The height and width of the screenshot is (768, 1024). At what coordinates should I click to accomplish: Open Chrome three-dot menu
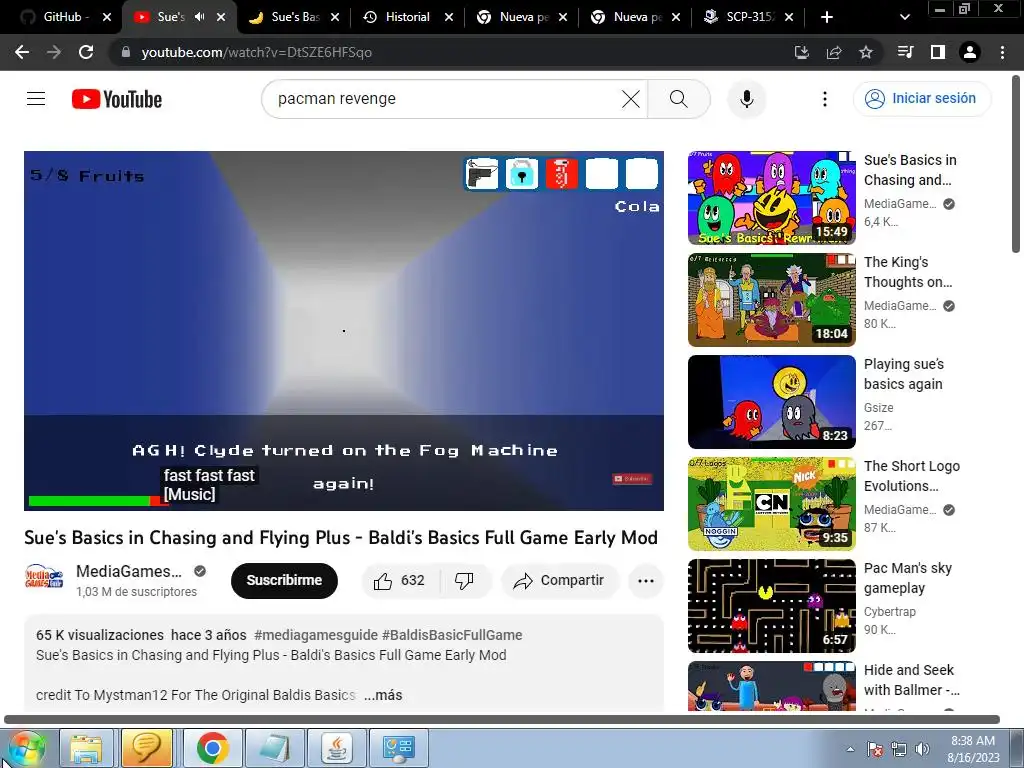click(x=1002, y=52)
